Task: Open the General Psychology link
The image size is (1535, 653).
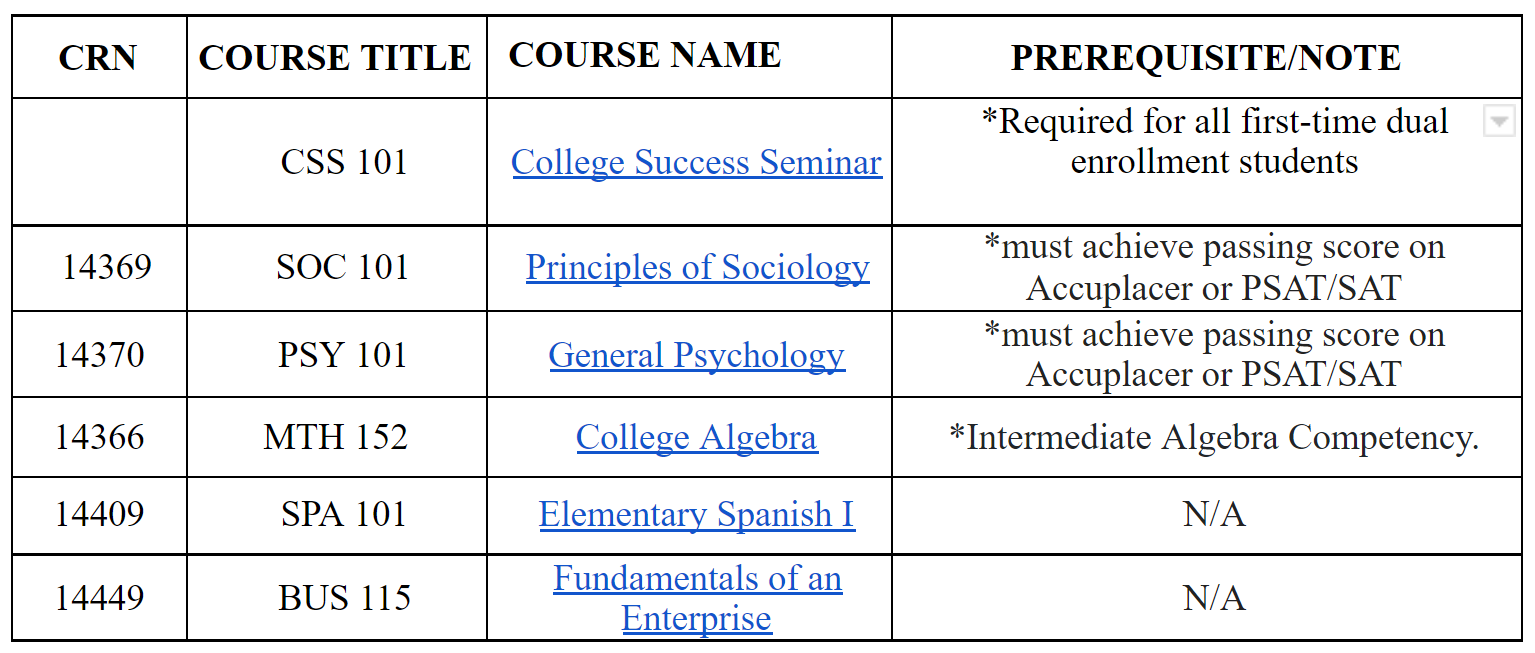Action: pyautogui.click(x=697, y=355)
